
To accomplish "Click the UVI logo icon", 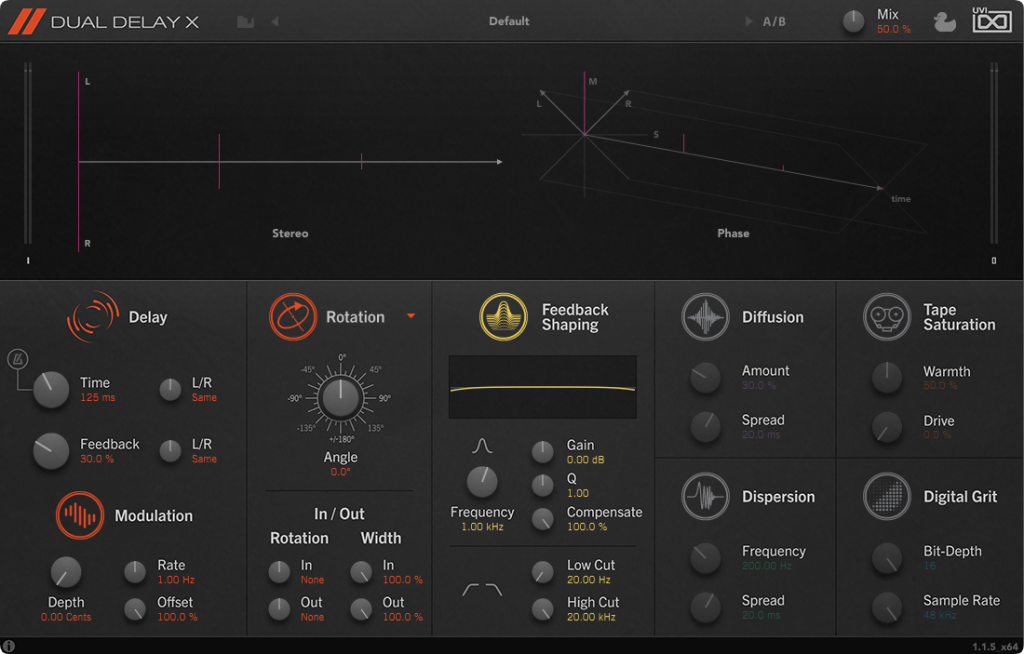I will (x=991, y=20).
